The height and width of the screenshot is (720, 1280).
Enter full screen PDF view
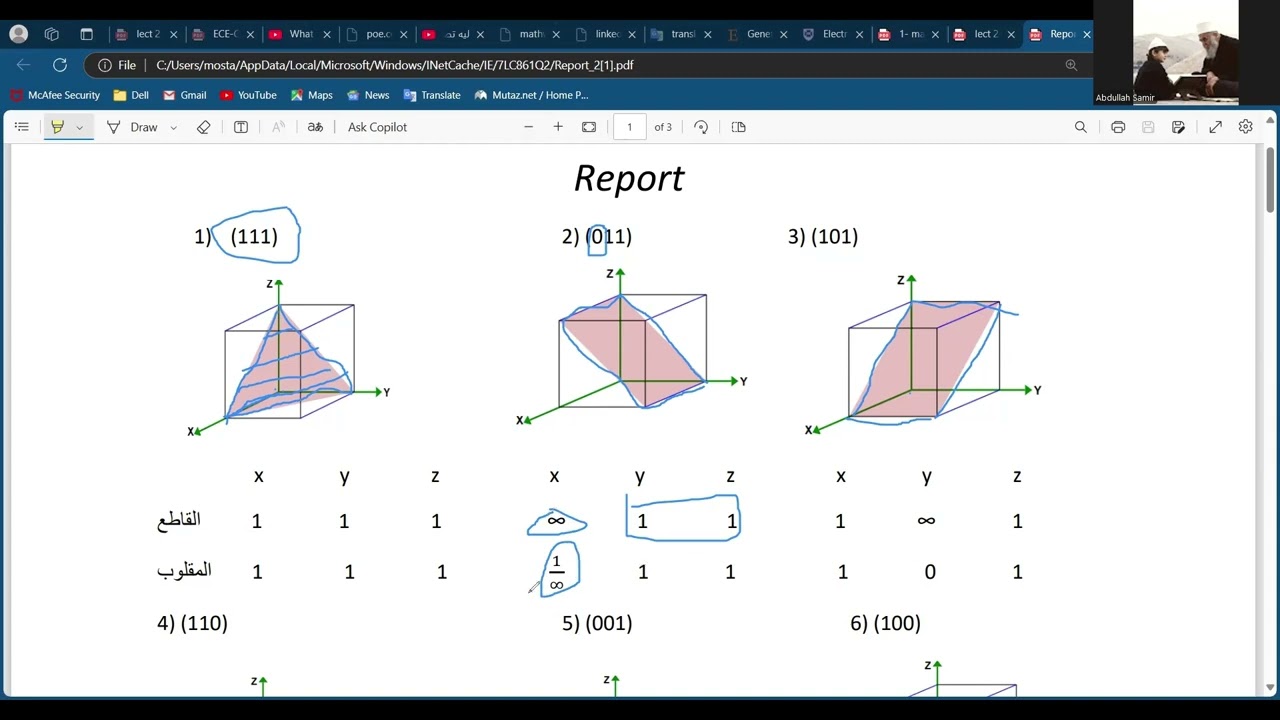(x=1215, y=127)
